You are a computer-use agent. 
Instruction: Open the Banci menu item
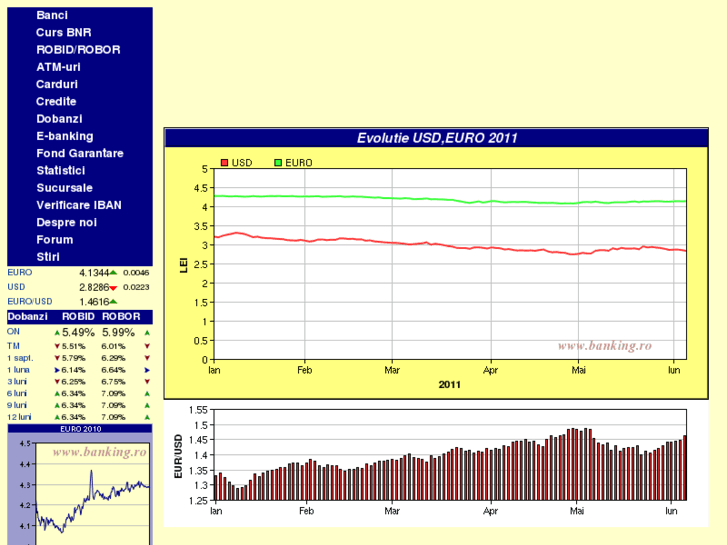[x=52, y=16]
